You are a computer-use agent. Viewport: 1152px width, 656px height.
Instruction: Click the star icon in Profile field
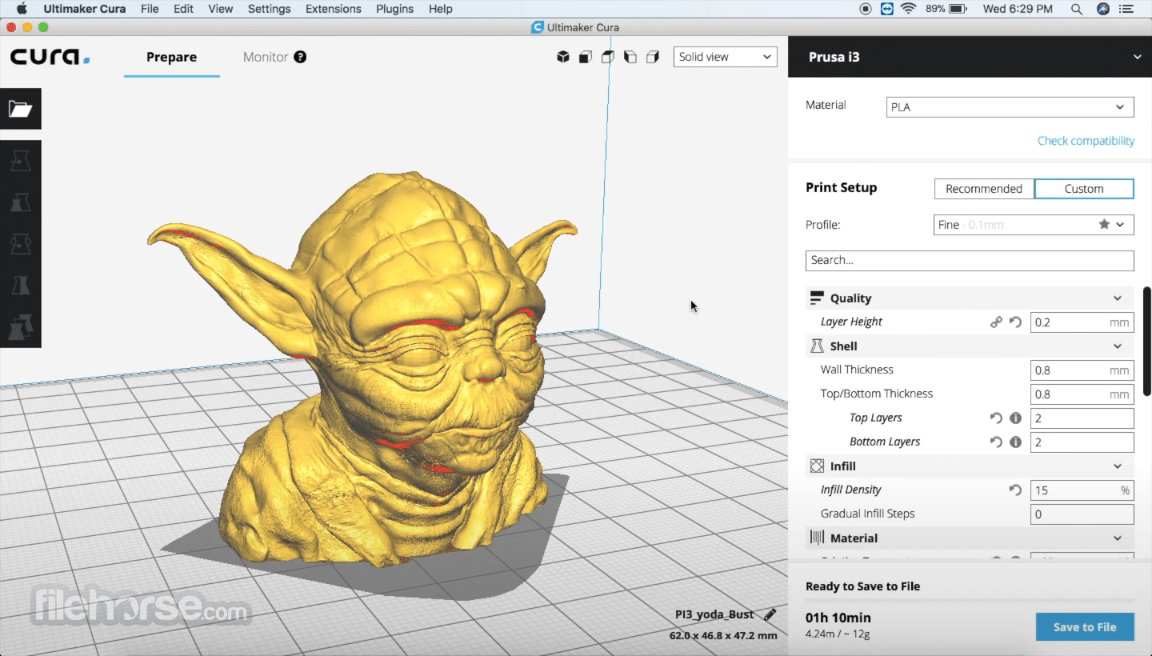click(x=1104, y=224)
